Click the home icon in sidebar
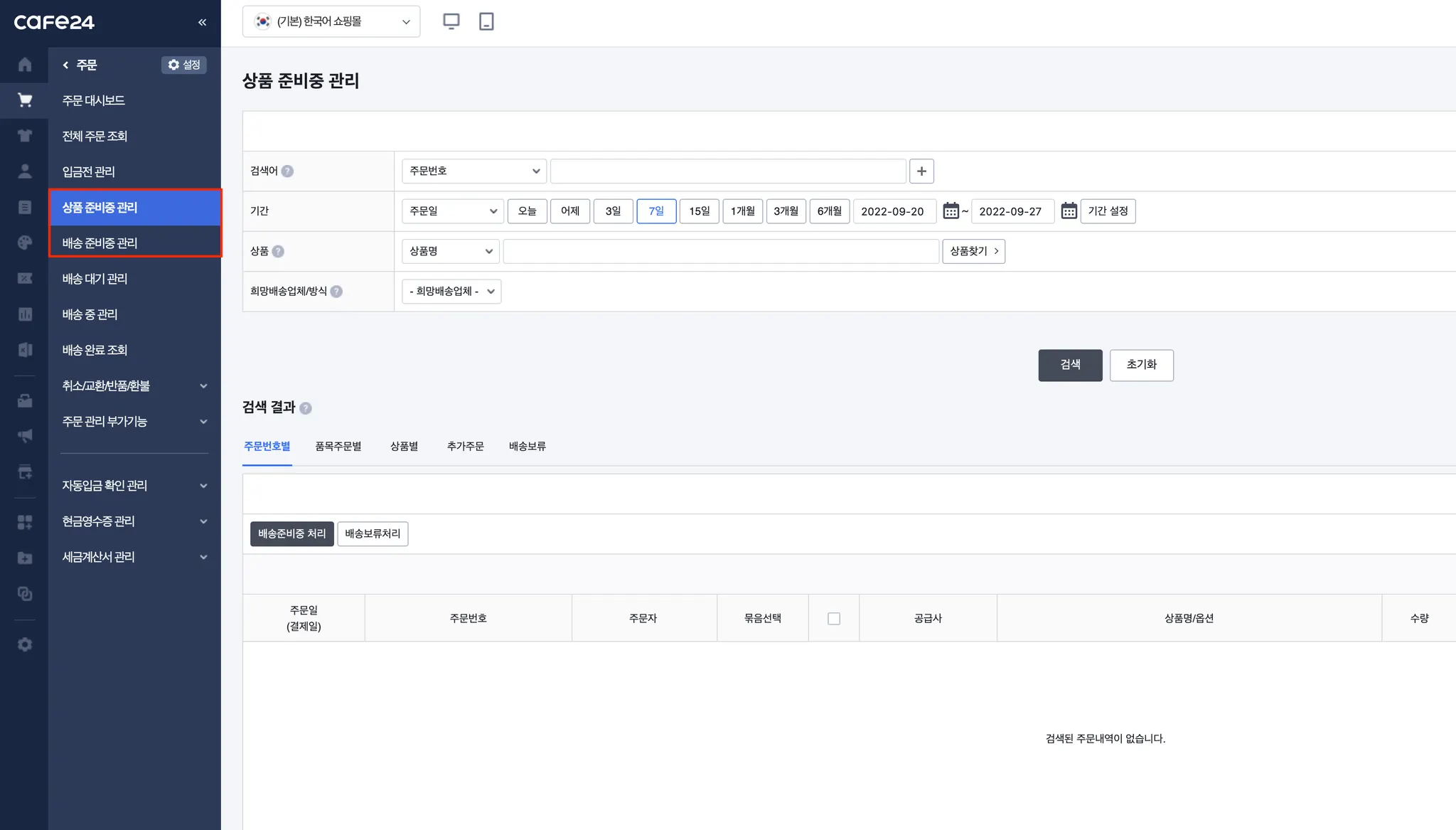The height and width of the screenshot is (830, 1456). tap(25, 65)
